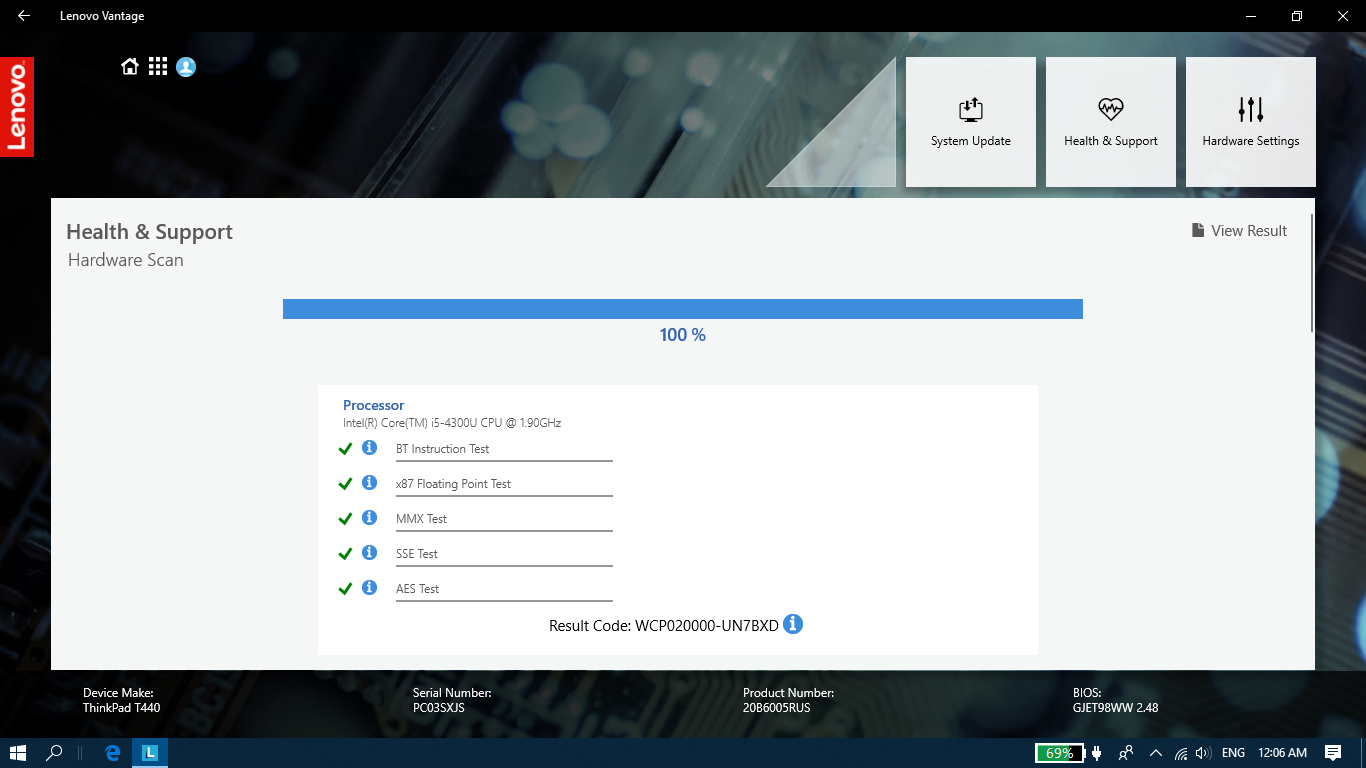Open the System Update tile
1366x768 pixels.
tap(970, 122)
